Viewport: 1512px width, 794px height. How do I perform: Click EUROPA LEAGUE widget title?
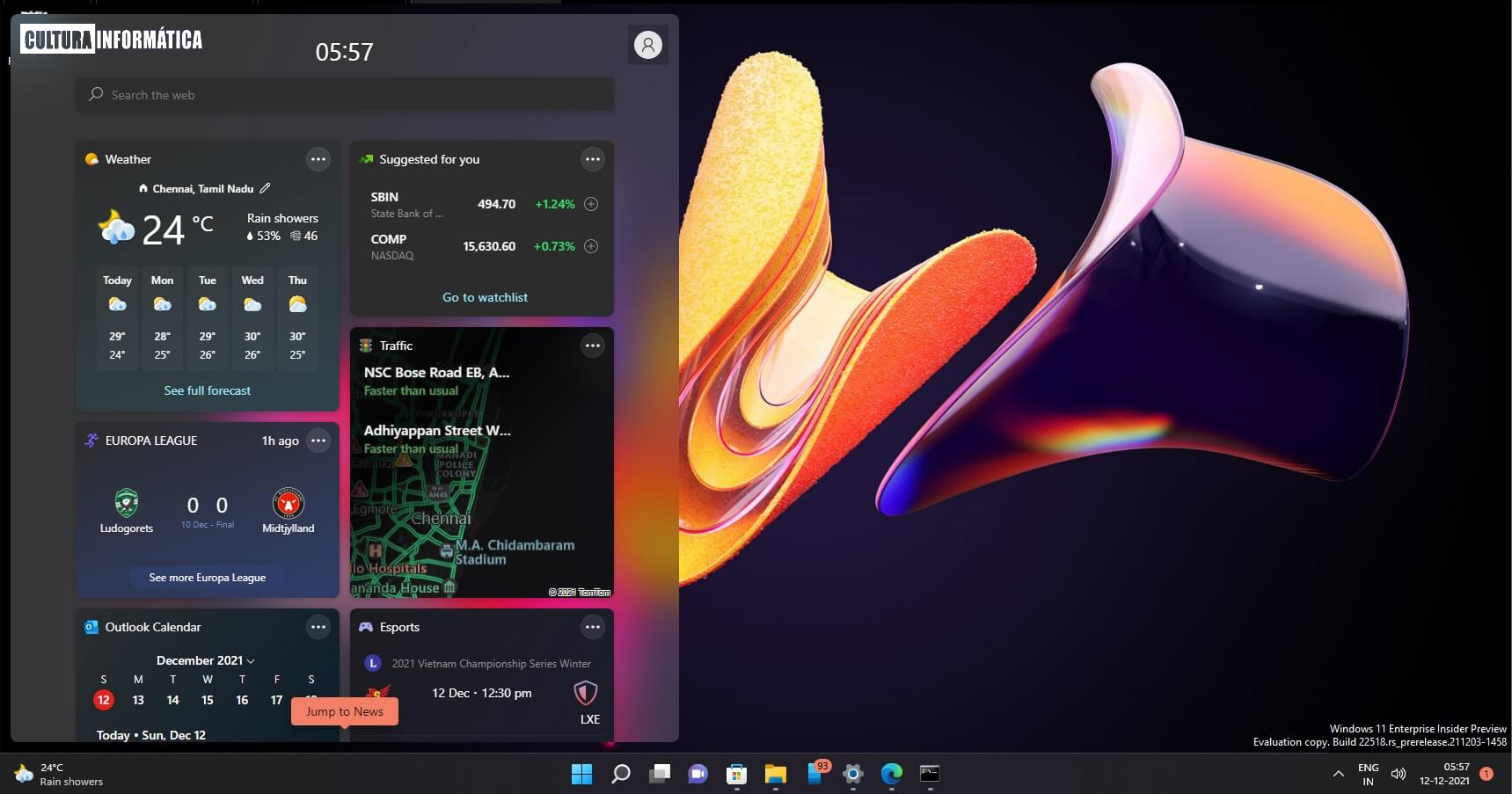(x=151, y=441)
